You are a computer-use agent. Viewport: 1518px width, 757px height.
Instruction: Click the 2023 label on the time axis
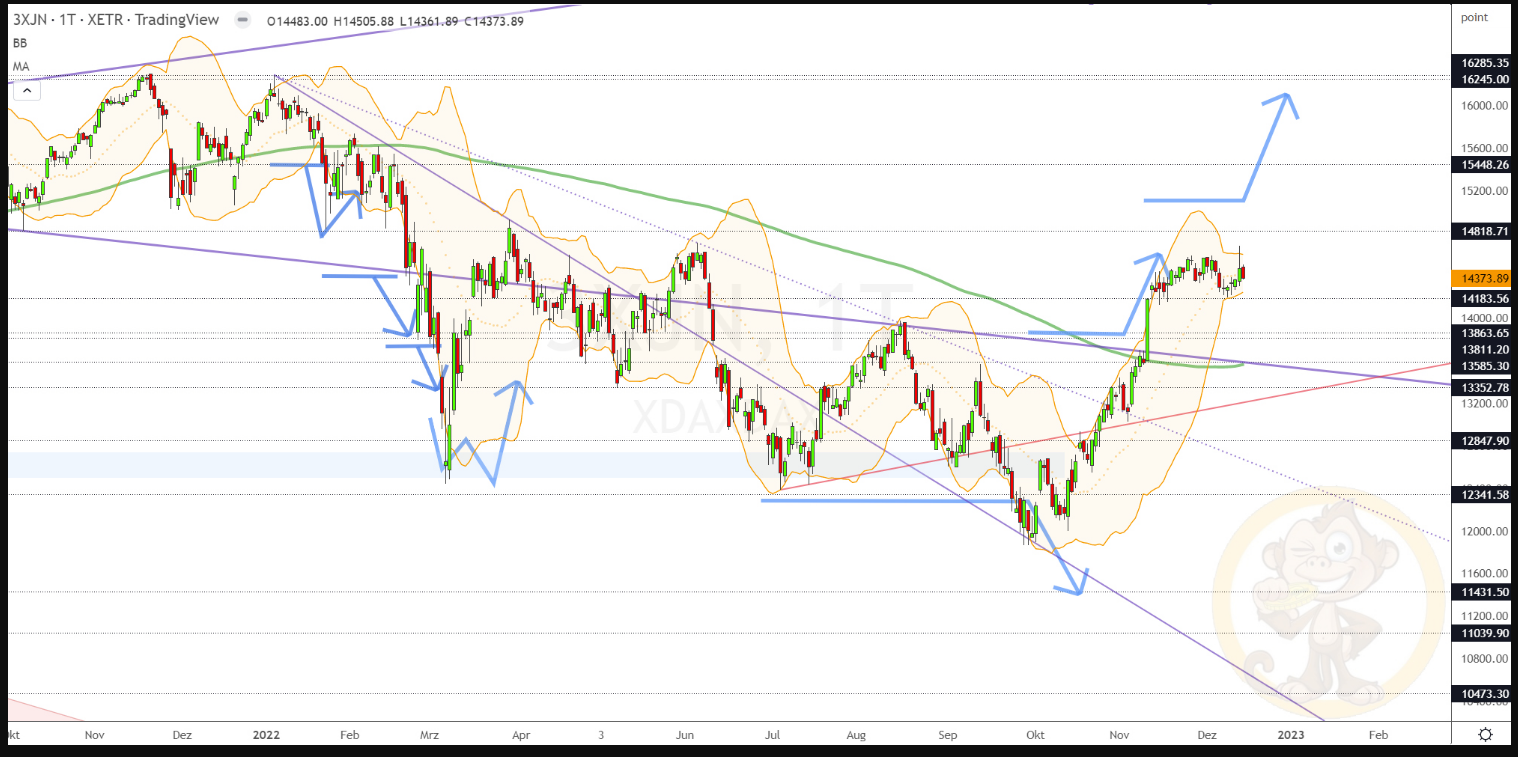[1291, 735]
